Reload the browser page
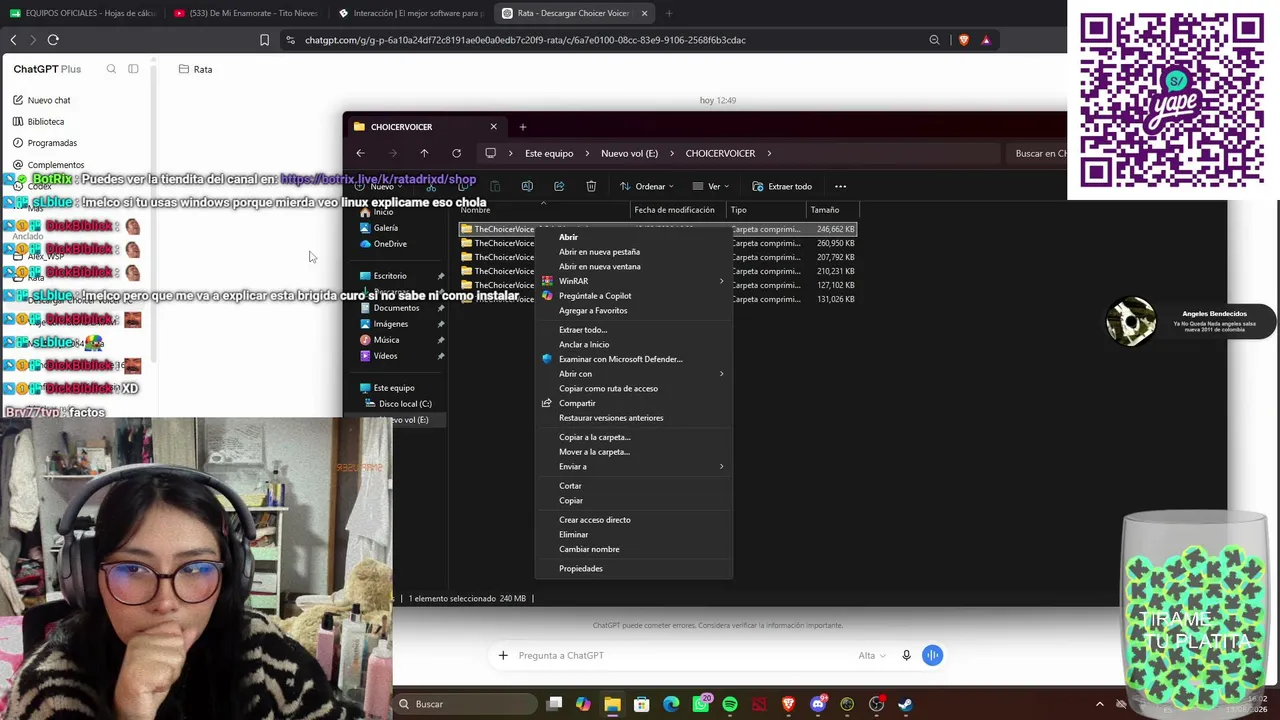Viewport: 1280px width, 720px height. pyautogui.click(x=53, y=40)
